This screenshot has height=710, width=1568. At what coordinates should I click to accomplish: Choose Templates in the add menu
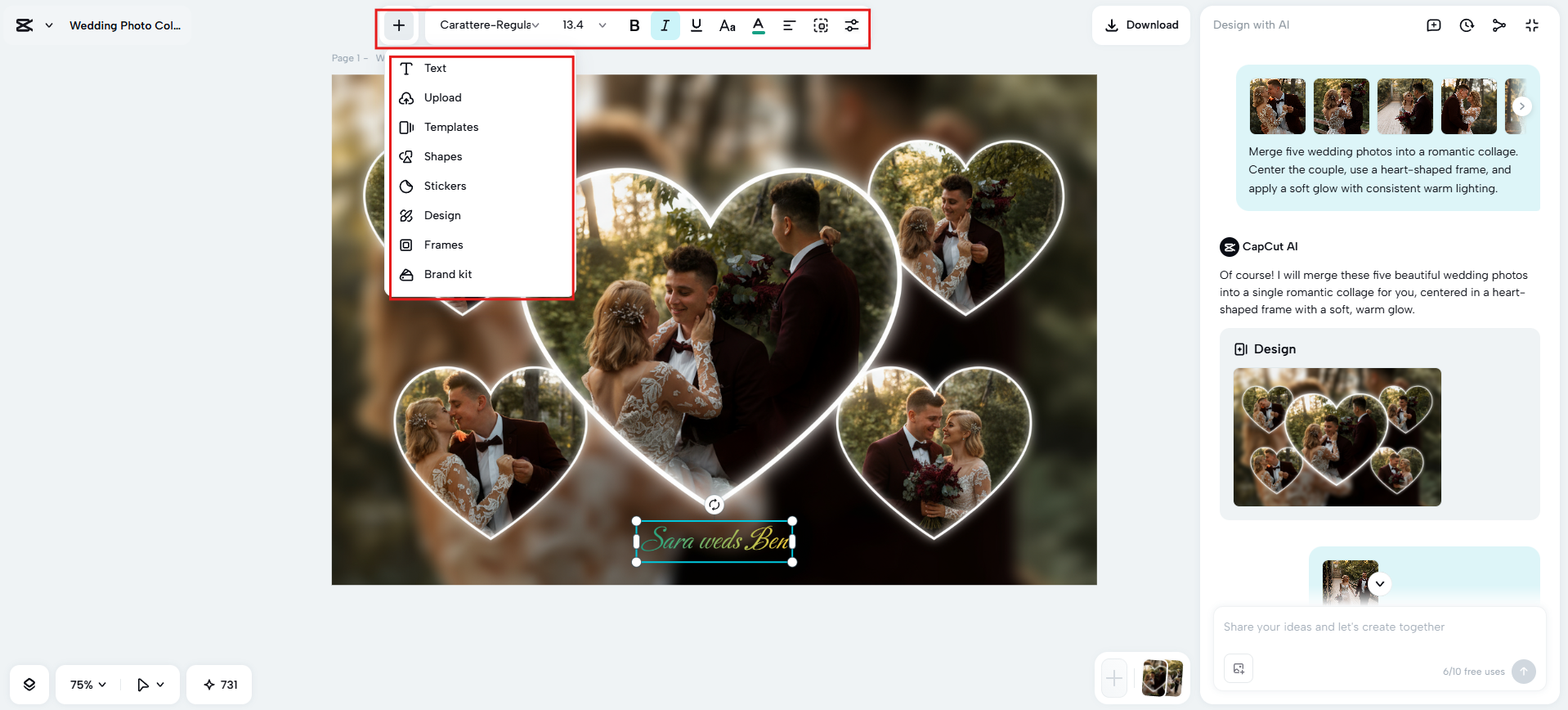tap(450, 127)
